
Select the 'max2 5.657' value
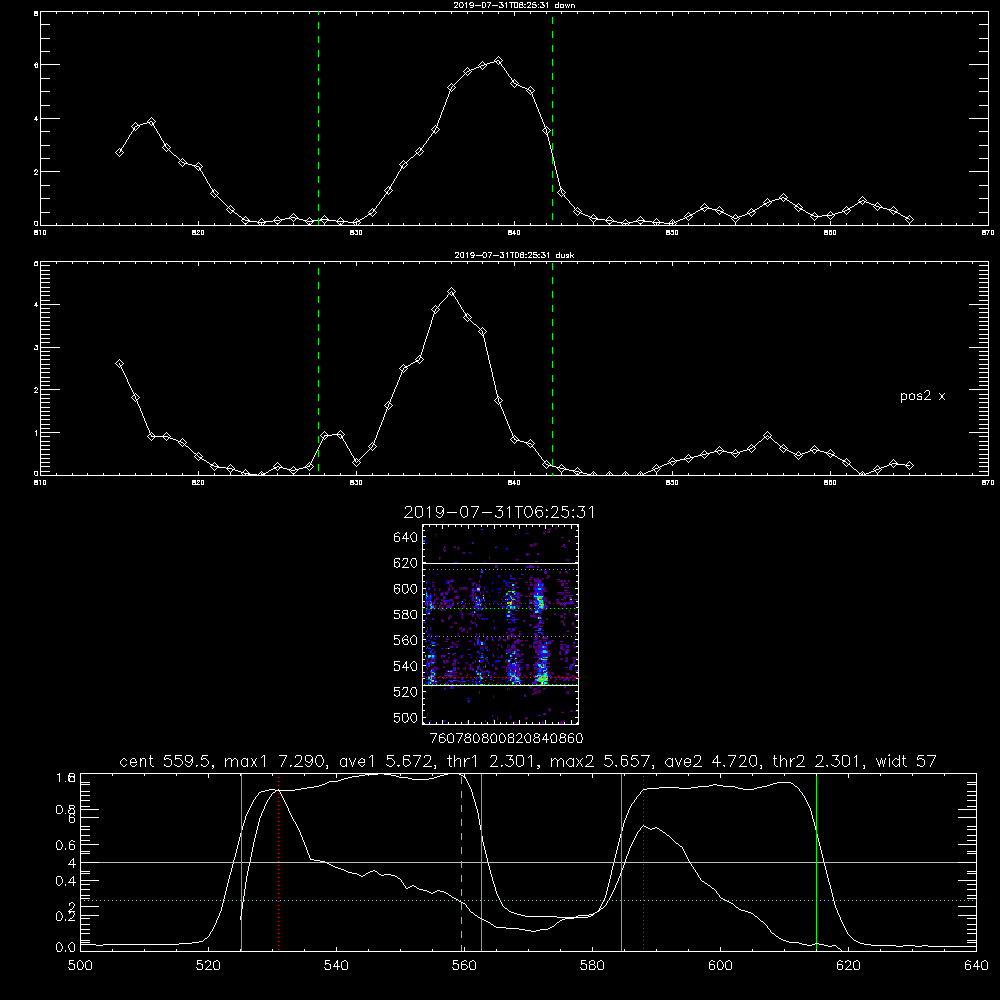click(x=601, y=761)
